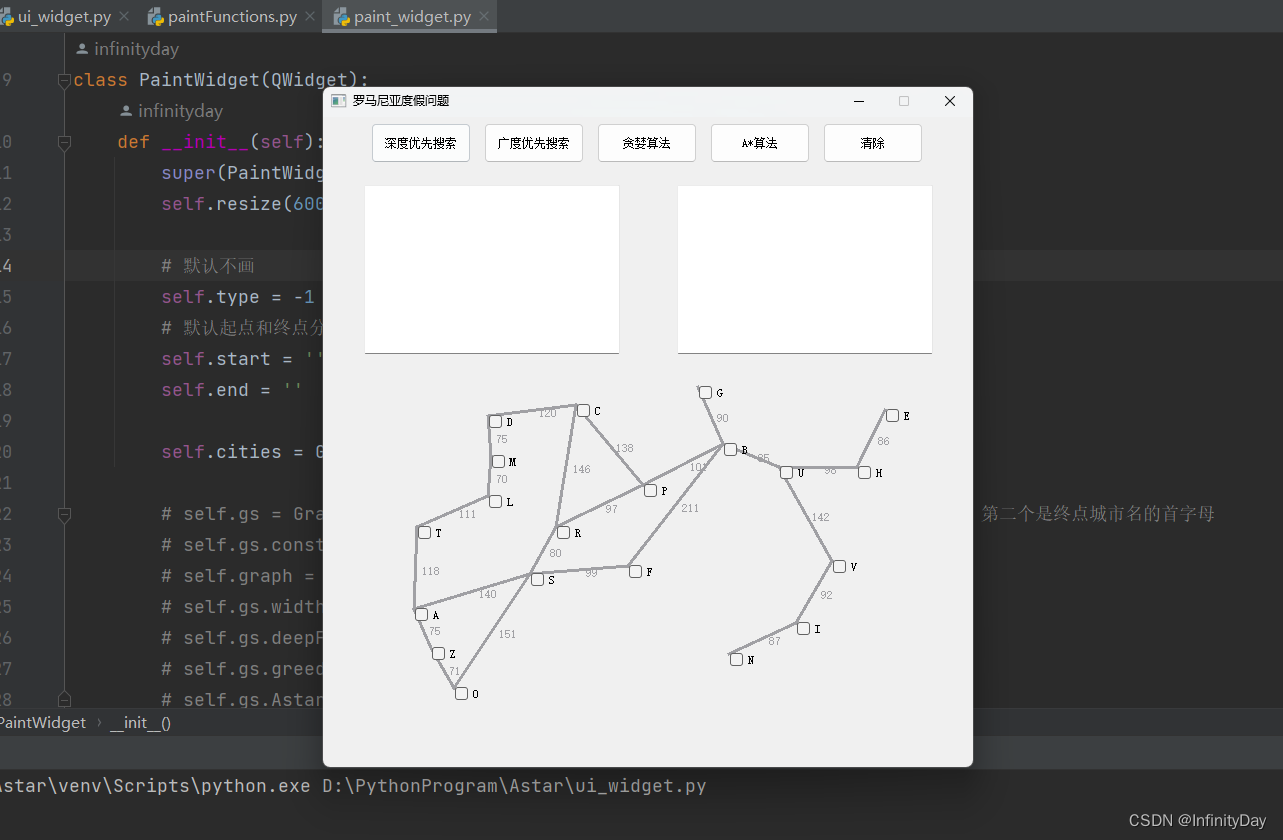This screenshot has width=1283, height=840.
Task: Run 深度优先搜索 (depth-first search)
Action: 421,143
